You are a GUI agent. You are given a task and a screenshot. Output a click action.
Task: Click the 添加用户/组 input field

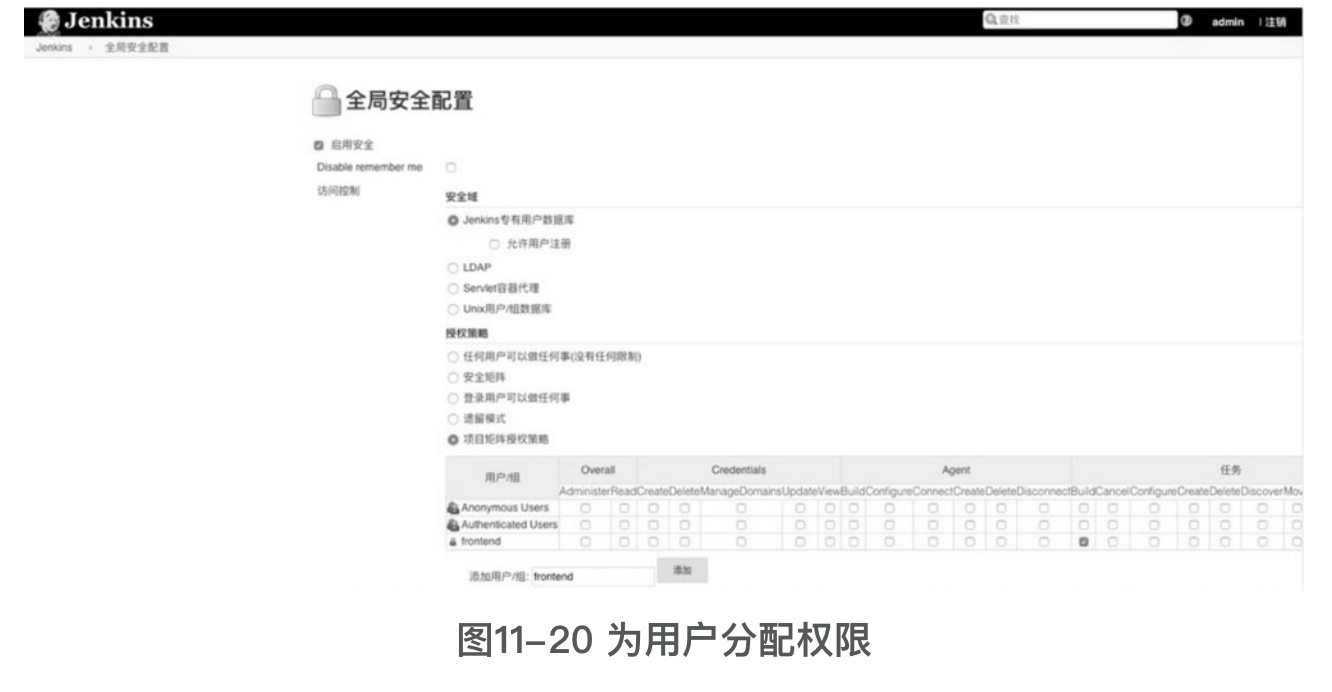tap(593, 577)
